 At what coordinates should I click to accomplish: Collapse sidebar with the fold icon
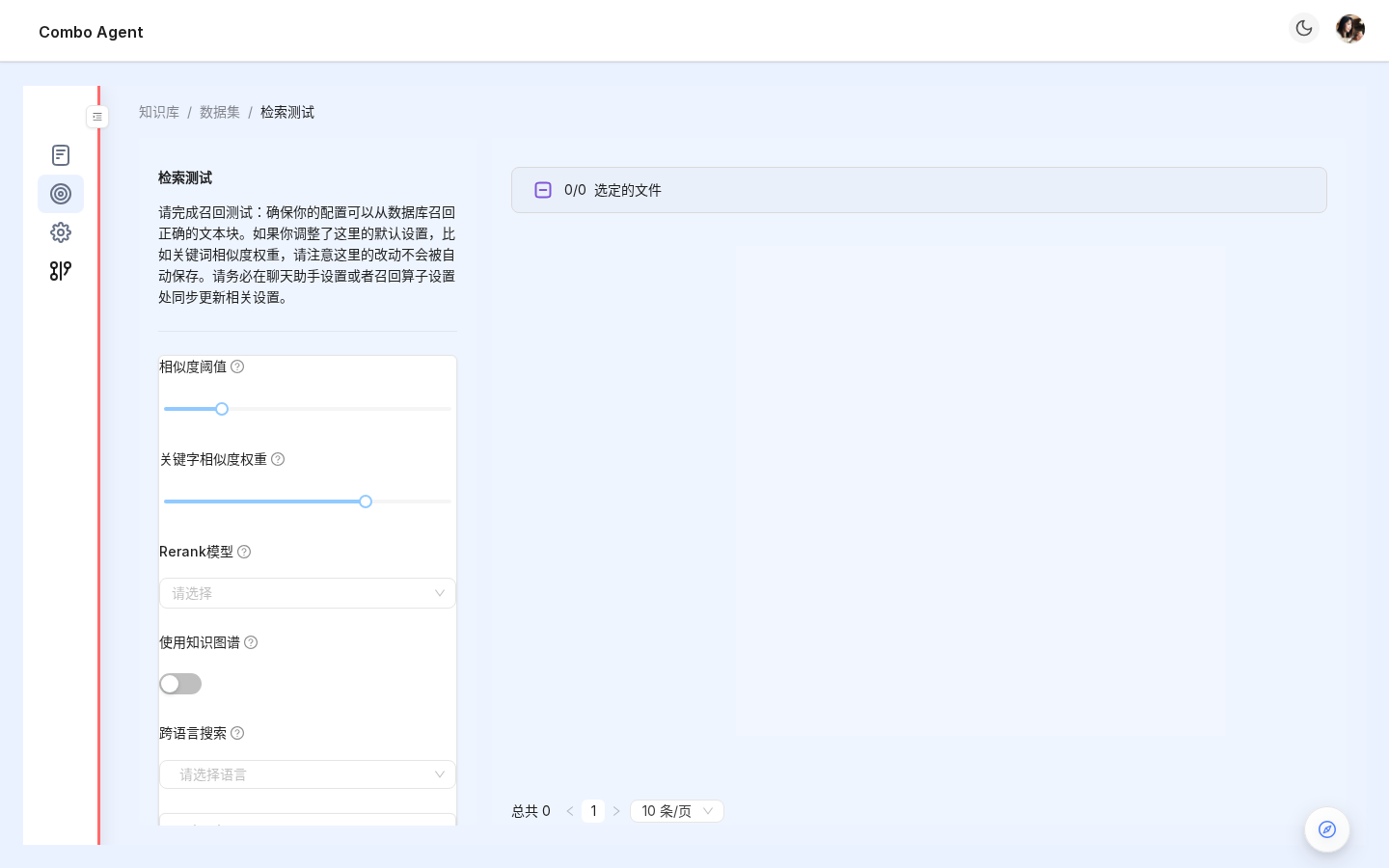click(x=97, y=117)
